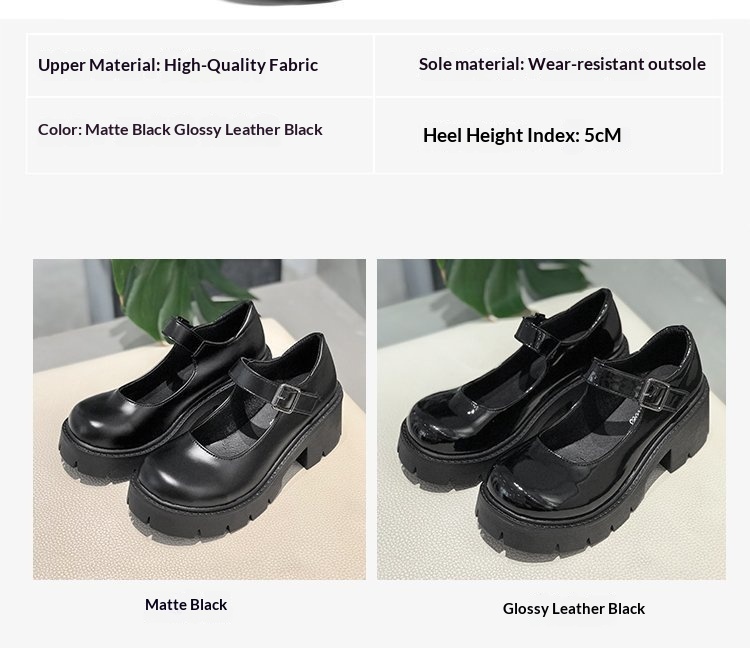Click the Heel Height Index 5cM text

point(522,135)
